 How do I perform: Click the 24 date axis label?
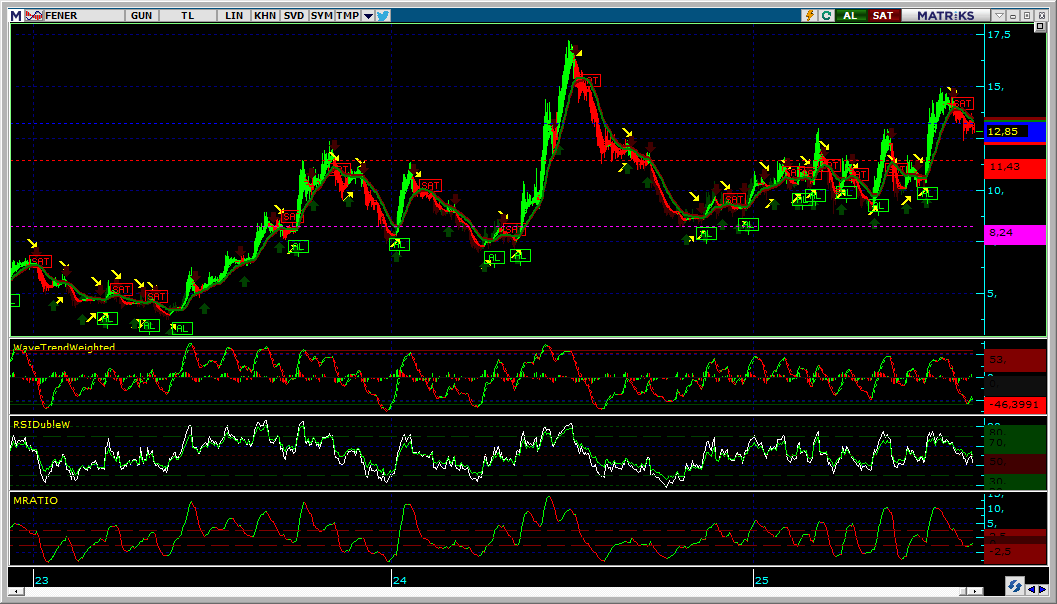click(x=399, y=580)
